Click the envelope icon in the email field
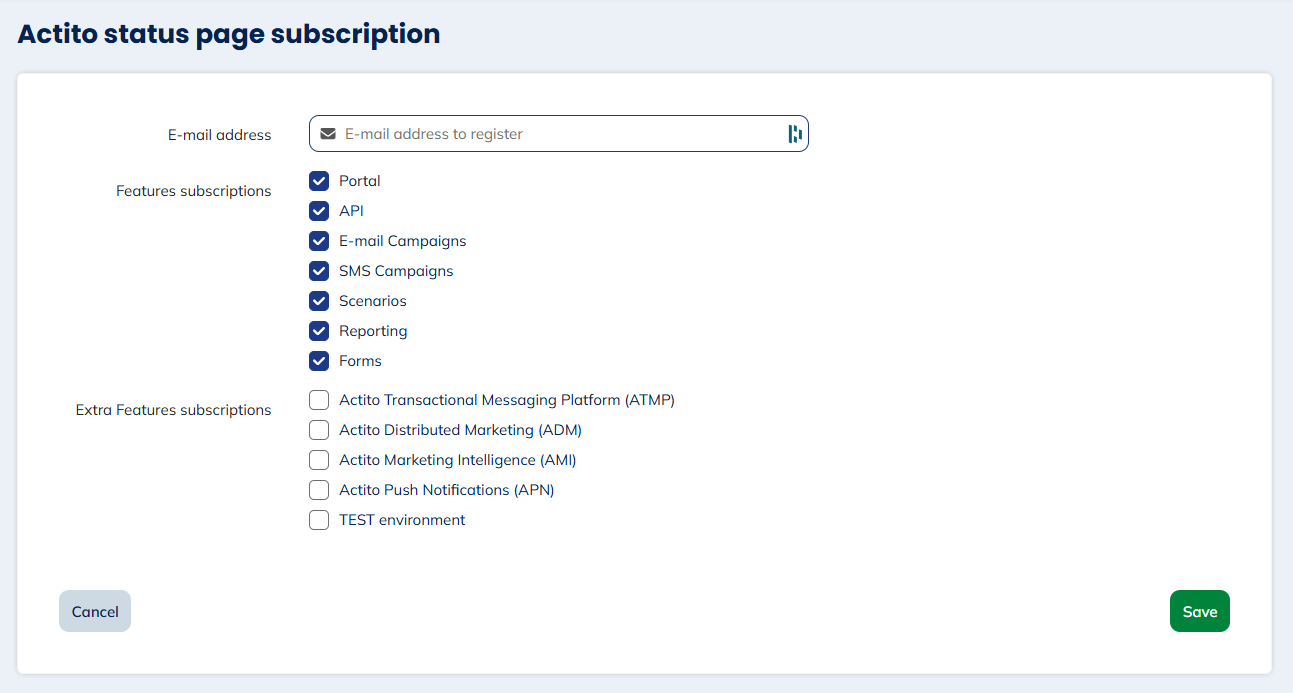 (327, 133)
